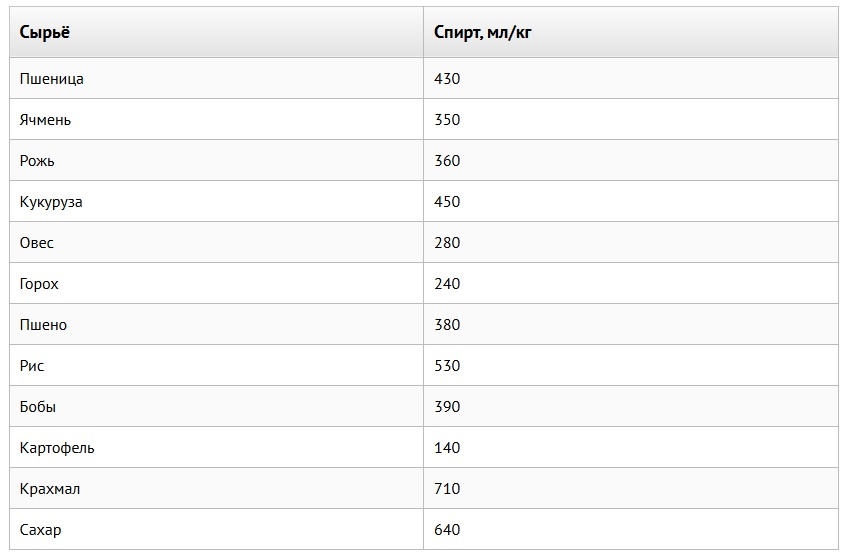Select the Пшено row label
Image resolution: width=846 pixels, height=554 pixels.
tap(44, 325)
